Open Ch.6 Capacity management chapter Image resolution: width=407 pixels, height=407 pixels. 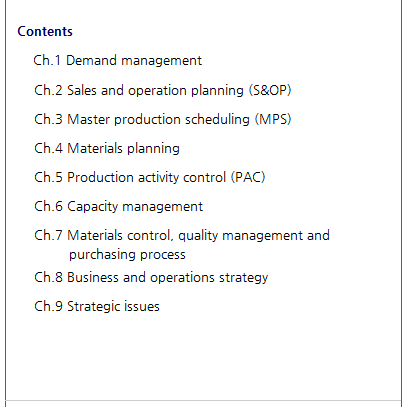tap(118, 206)
